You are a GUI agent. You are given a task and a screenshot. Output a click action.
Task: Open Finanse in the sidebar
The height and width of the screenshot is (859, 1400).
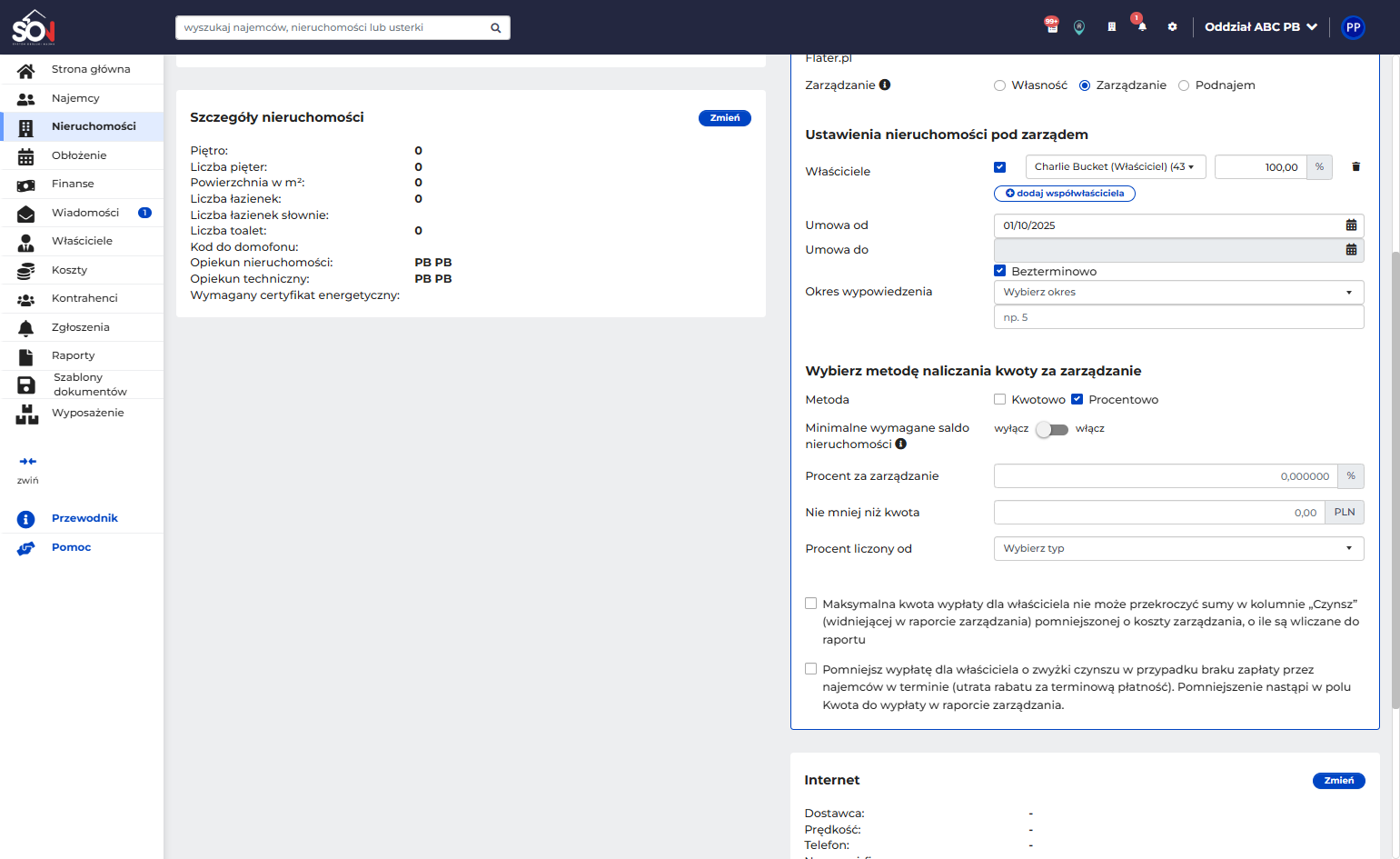coord(82,185)
